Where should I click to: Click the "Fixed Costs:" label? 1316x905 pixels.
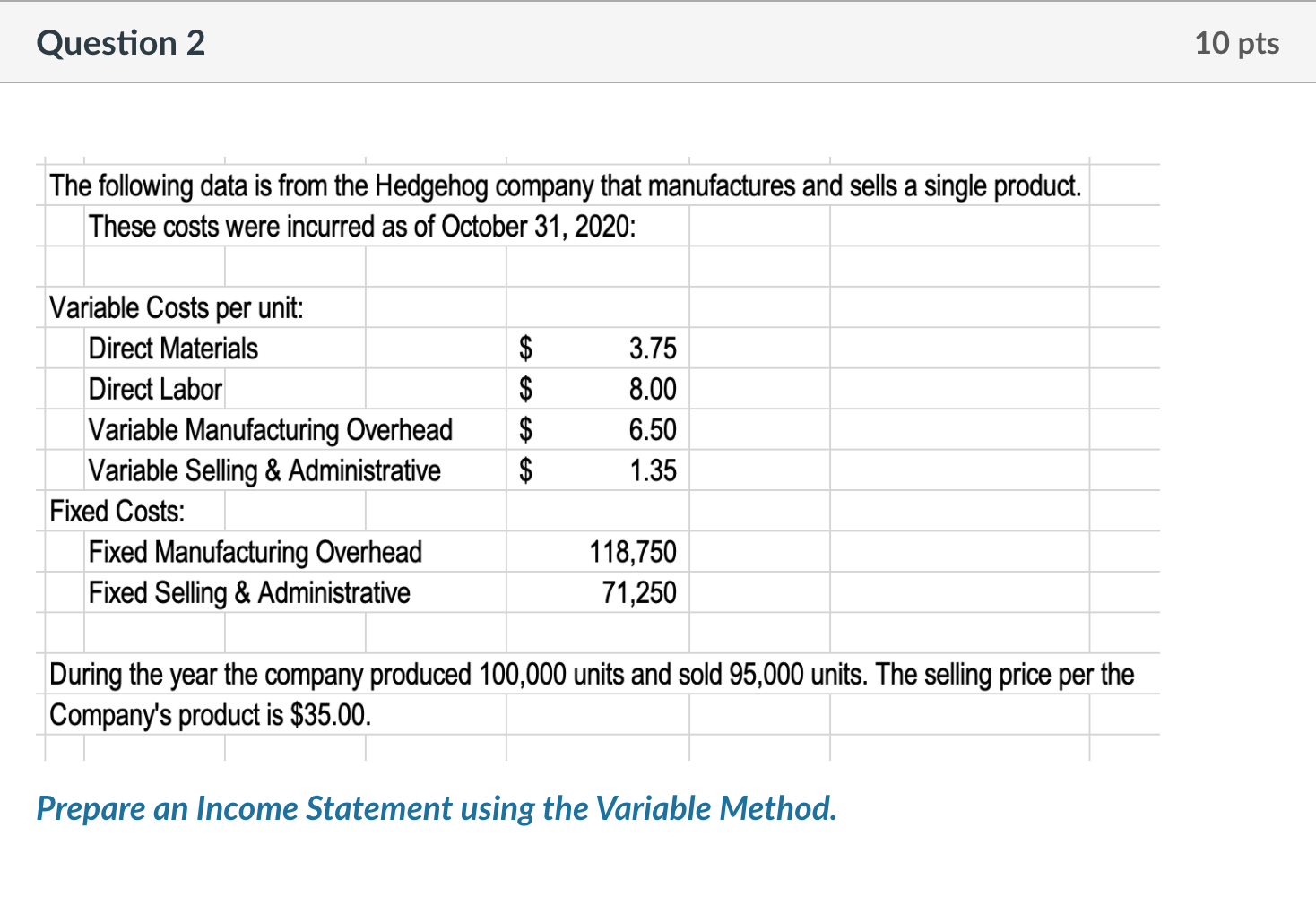[x=117, y=511]
